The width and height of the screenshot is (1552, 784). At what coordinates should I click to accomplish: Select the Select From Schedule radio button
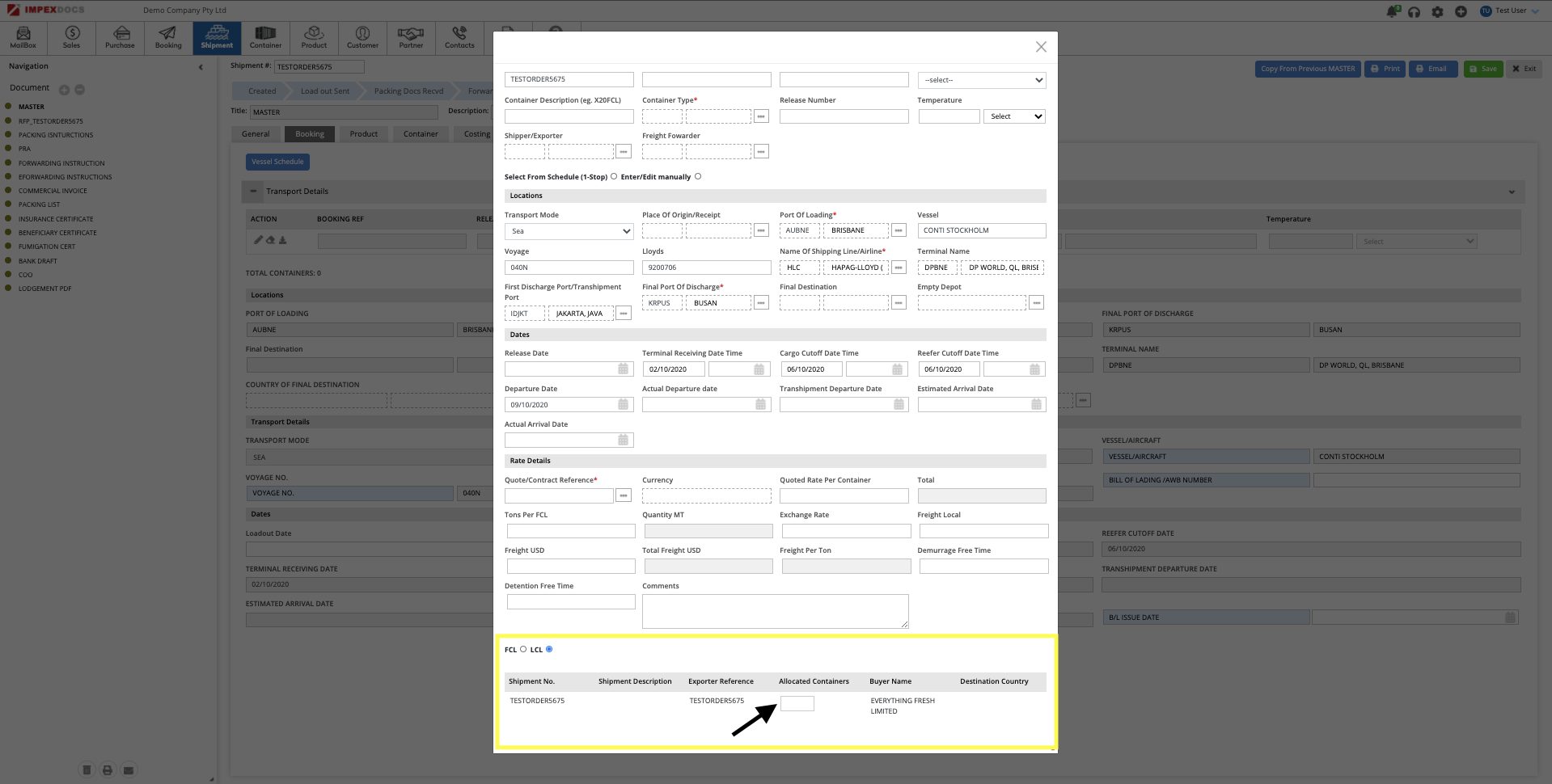click(x=614, y=176)
